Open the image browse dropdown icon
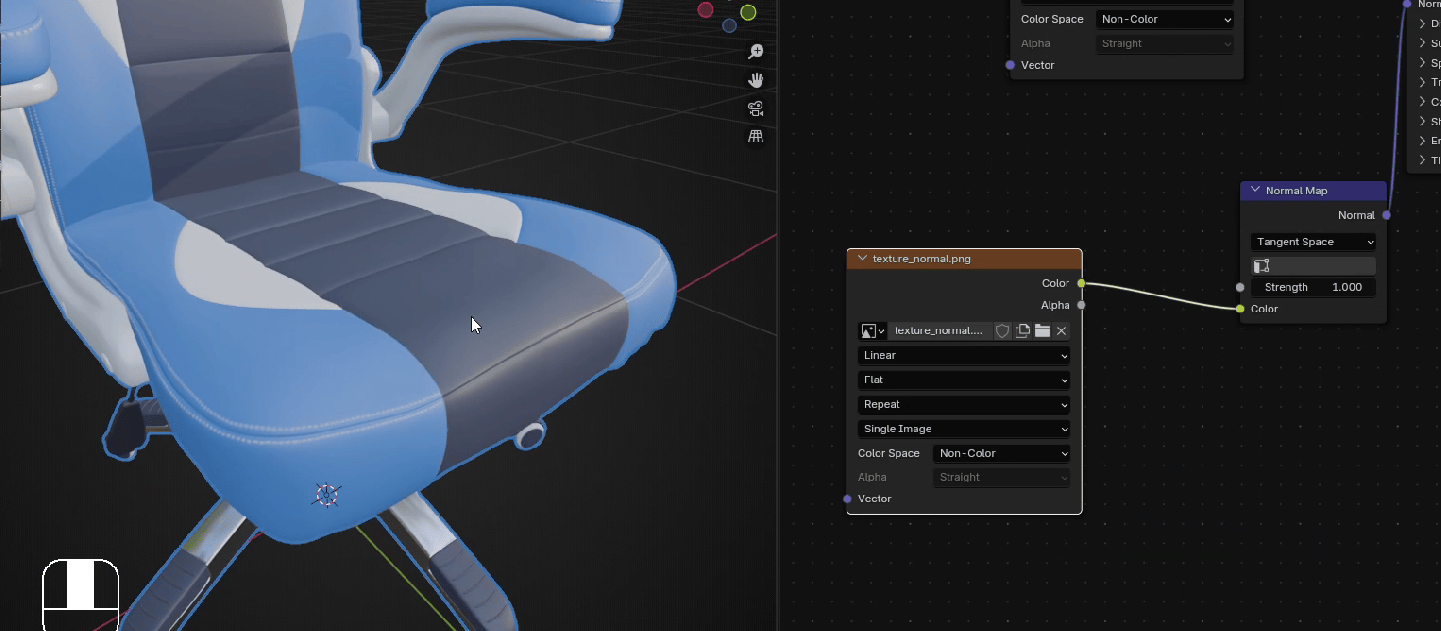 click(873, 331)
